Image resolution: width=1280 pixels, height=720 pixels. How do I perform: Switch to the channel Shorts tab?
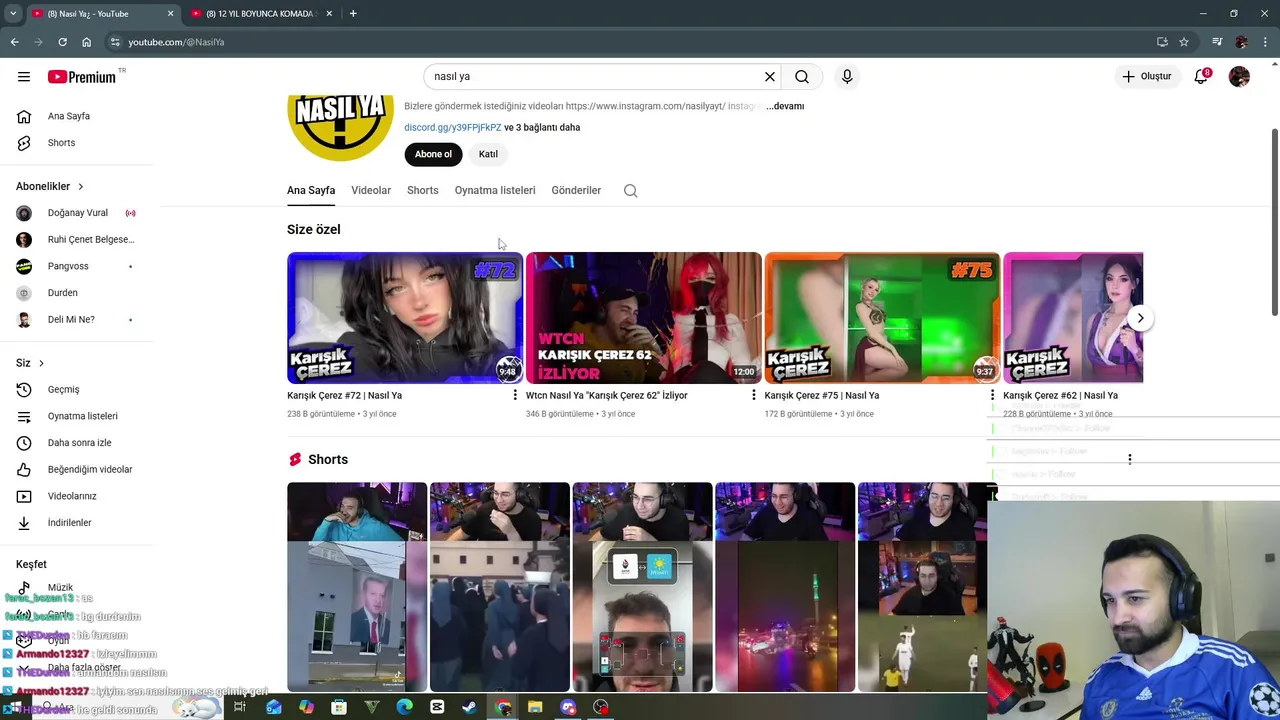click(423, 190)
